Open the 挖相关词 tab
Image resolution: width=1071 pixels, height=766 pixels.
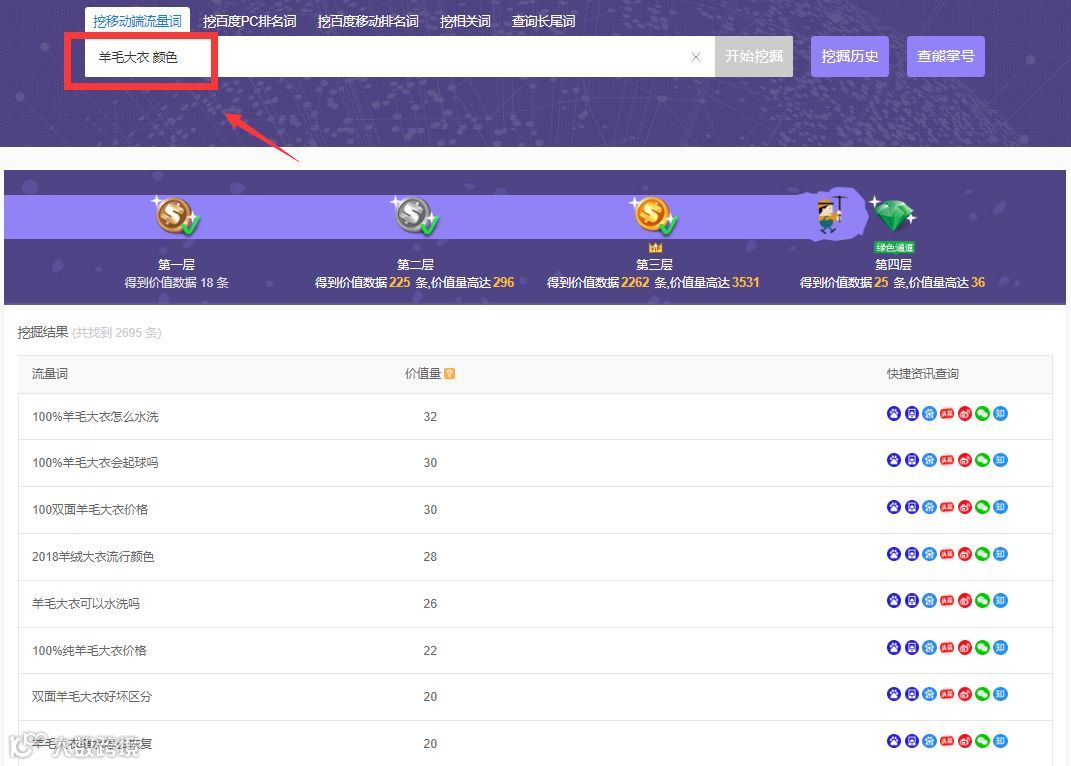point(464,19)
